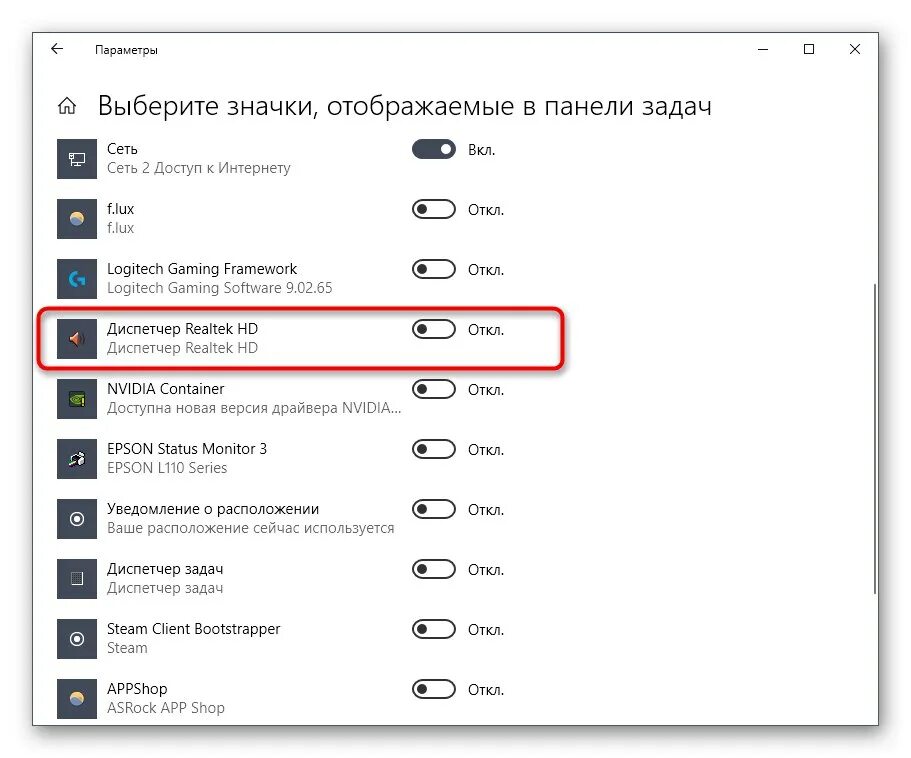Enable the NVIDIA Container toggle
The width and height of the screenshot is (911, 758).
click(433, 389)
